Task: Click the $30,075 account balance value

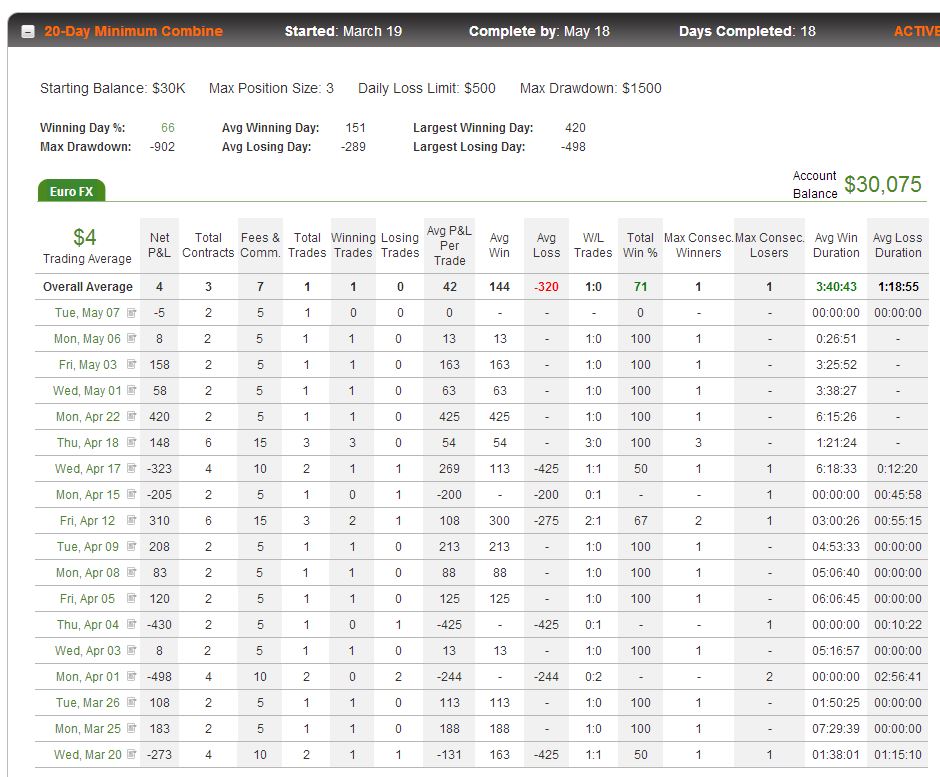Action: [x=882, y=184]
